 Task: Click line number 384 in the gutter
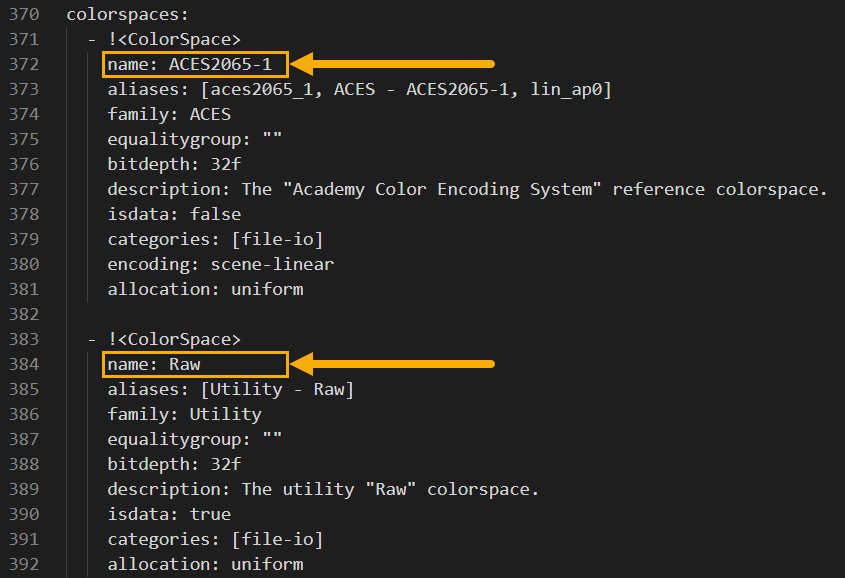[x=24, y=365]
